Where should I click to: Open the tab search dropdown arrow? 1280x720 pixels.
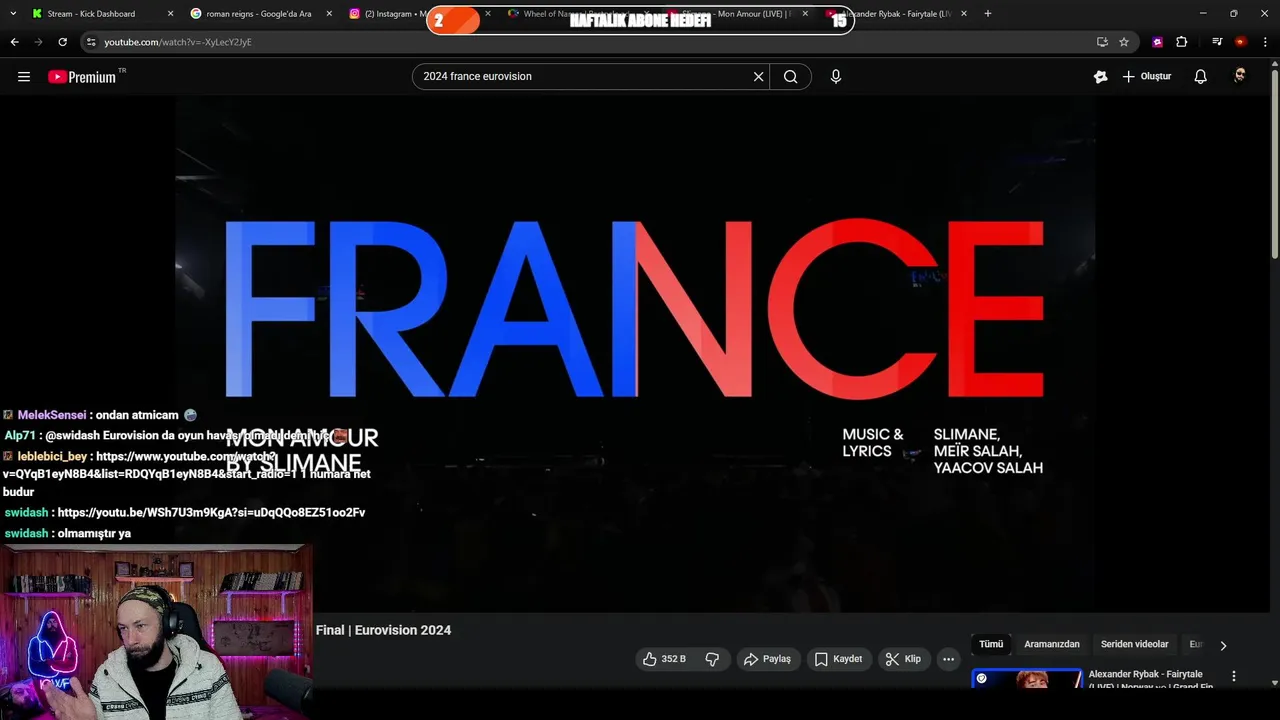click(13, 14)
